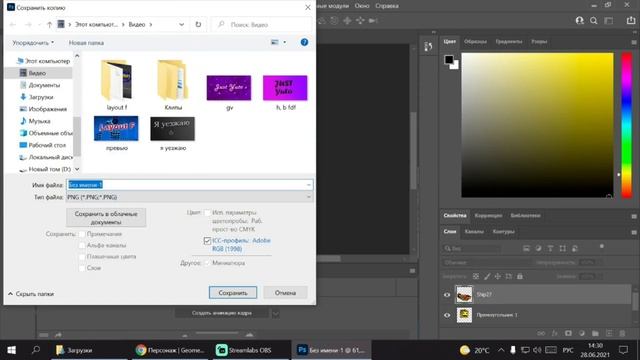
Task: Open Properties panel flyout menu
Action: pos(634,216)
